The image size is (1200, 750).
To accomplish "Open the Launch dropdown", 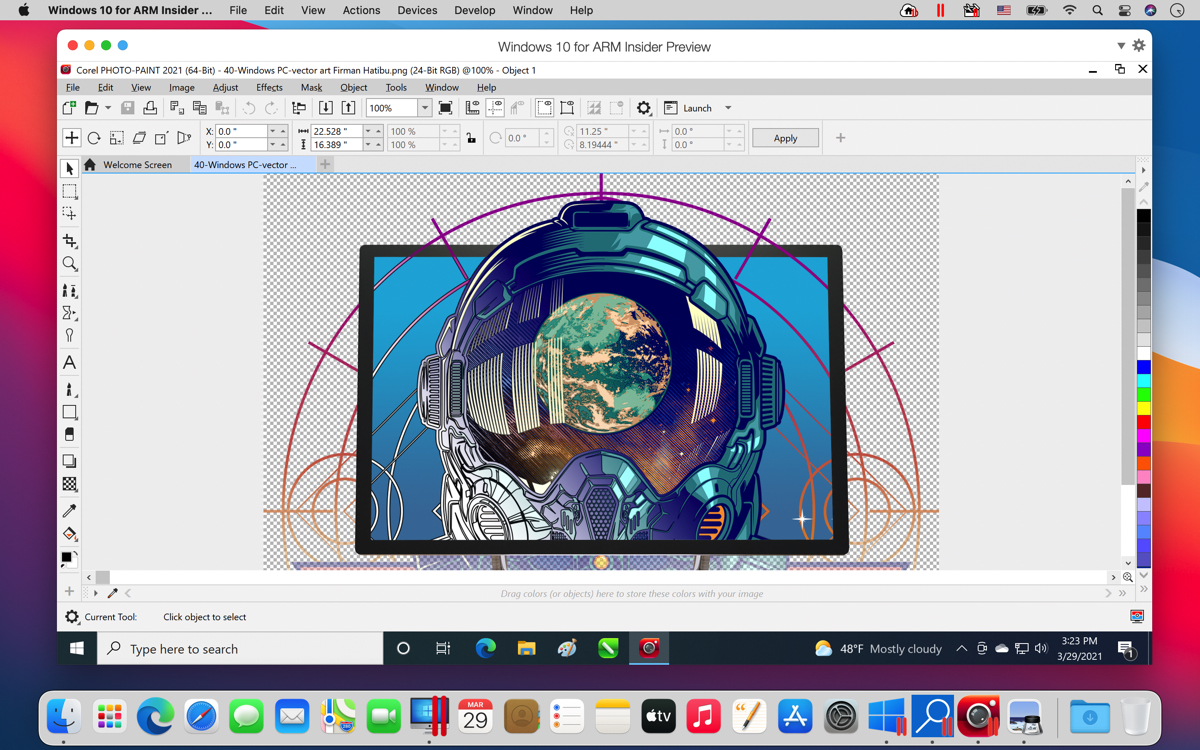I will pyautogui.click(x=728, y=108).
